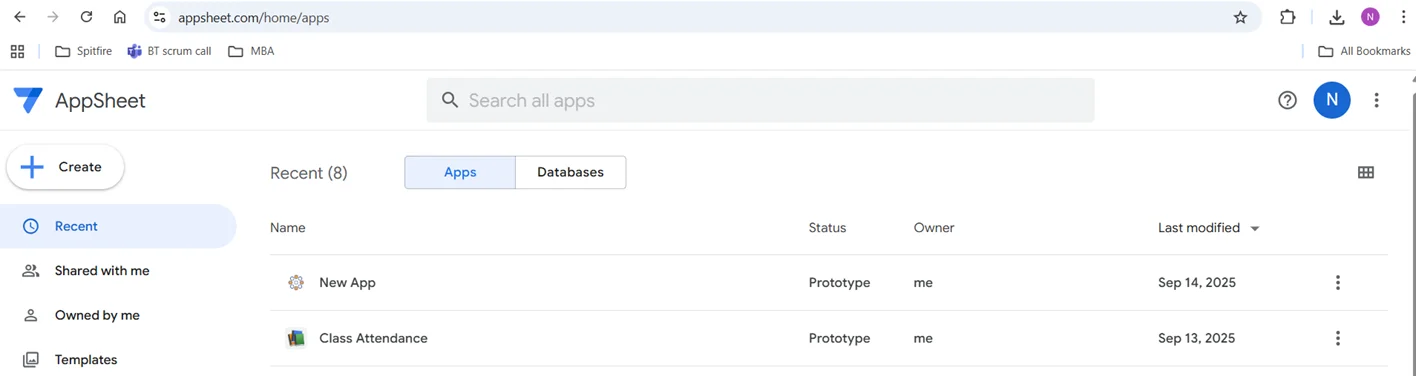Open the MBA bookmark folder
The image size is (1416, 376).
click(251, 51)
